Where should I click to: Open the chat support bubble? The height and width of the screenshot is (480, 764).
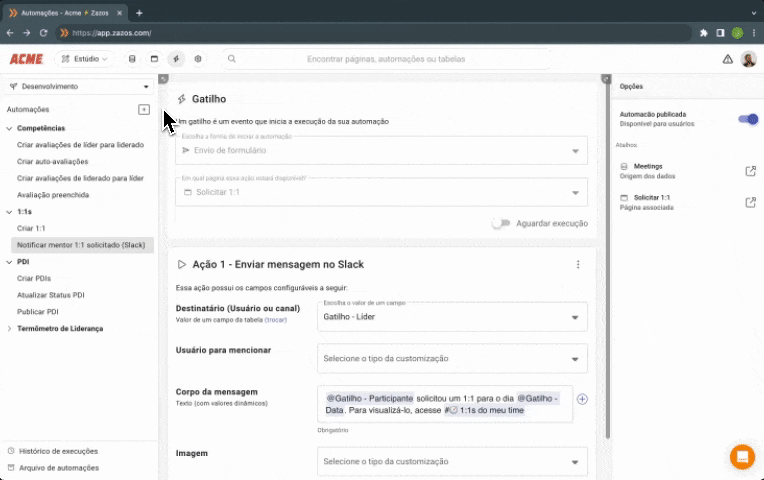pyautogui.click(x=742, y=457)
